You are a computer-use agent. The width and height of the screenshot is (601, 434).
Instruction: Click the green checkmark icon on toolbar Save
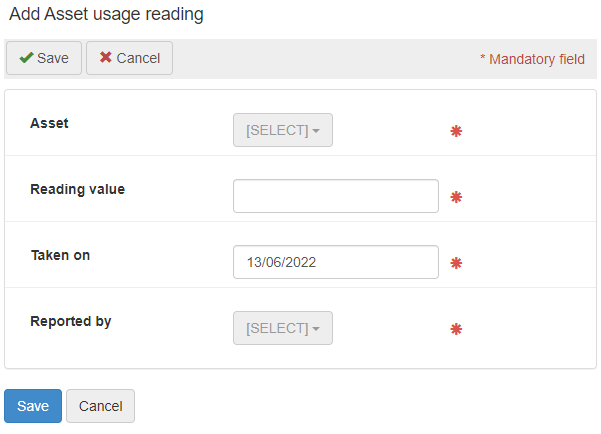coord(26,58)
